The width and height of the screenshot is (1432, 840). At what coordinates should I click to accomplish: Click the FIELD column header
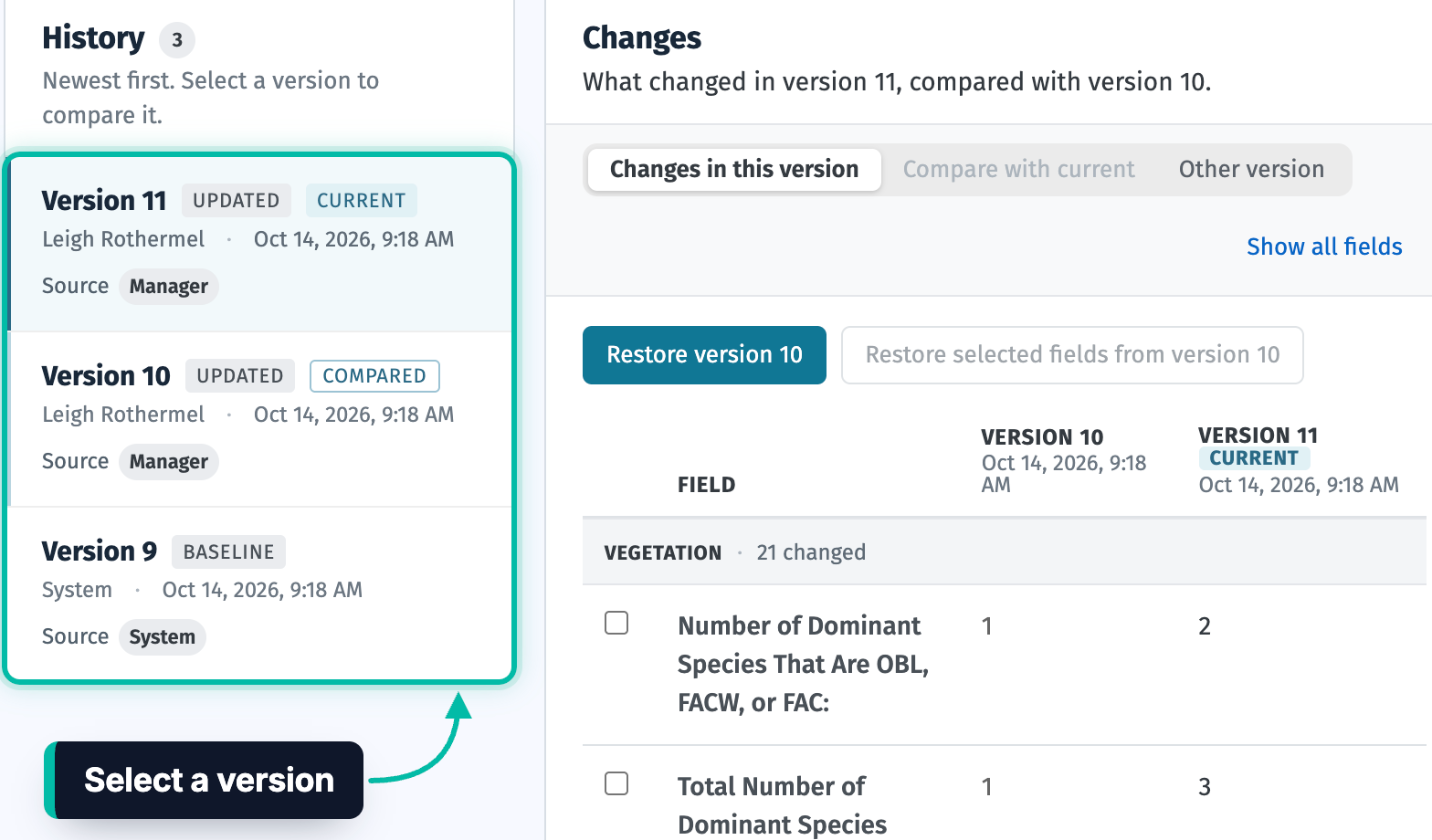706,485
